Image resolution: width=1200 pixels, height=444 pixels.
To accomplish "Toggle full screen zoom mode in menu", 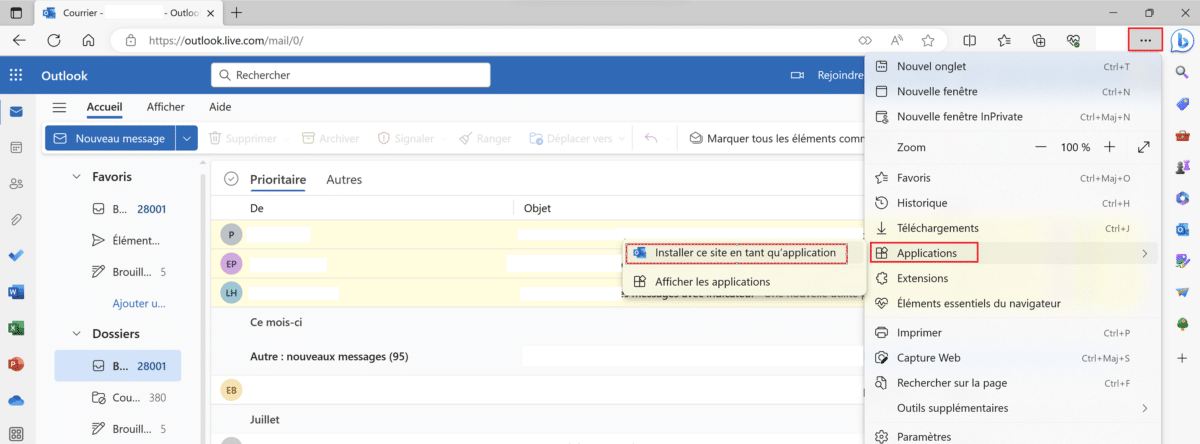I will pyautogui.click(x=1144, y=147).
